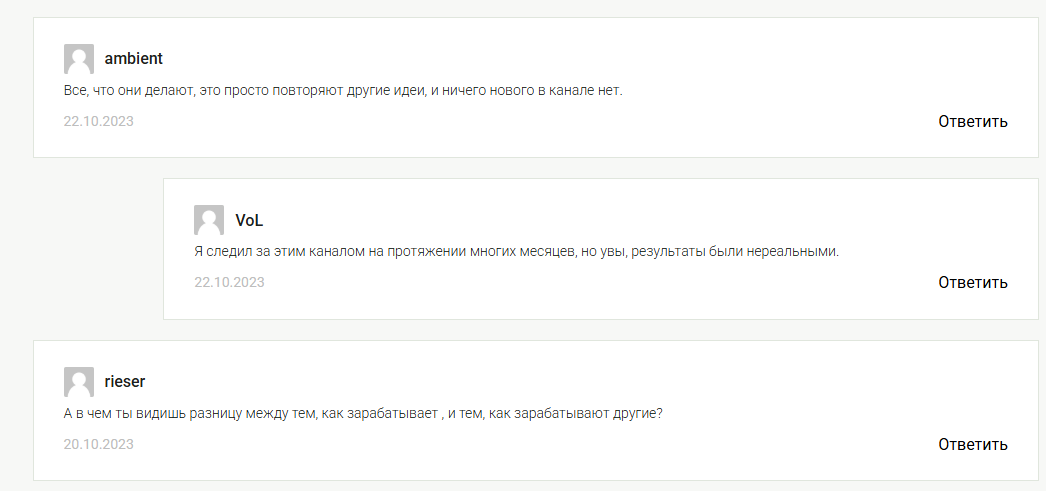
Task: Click Ответить on rieser's comment
Action: pos(973,444)
